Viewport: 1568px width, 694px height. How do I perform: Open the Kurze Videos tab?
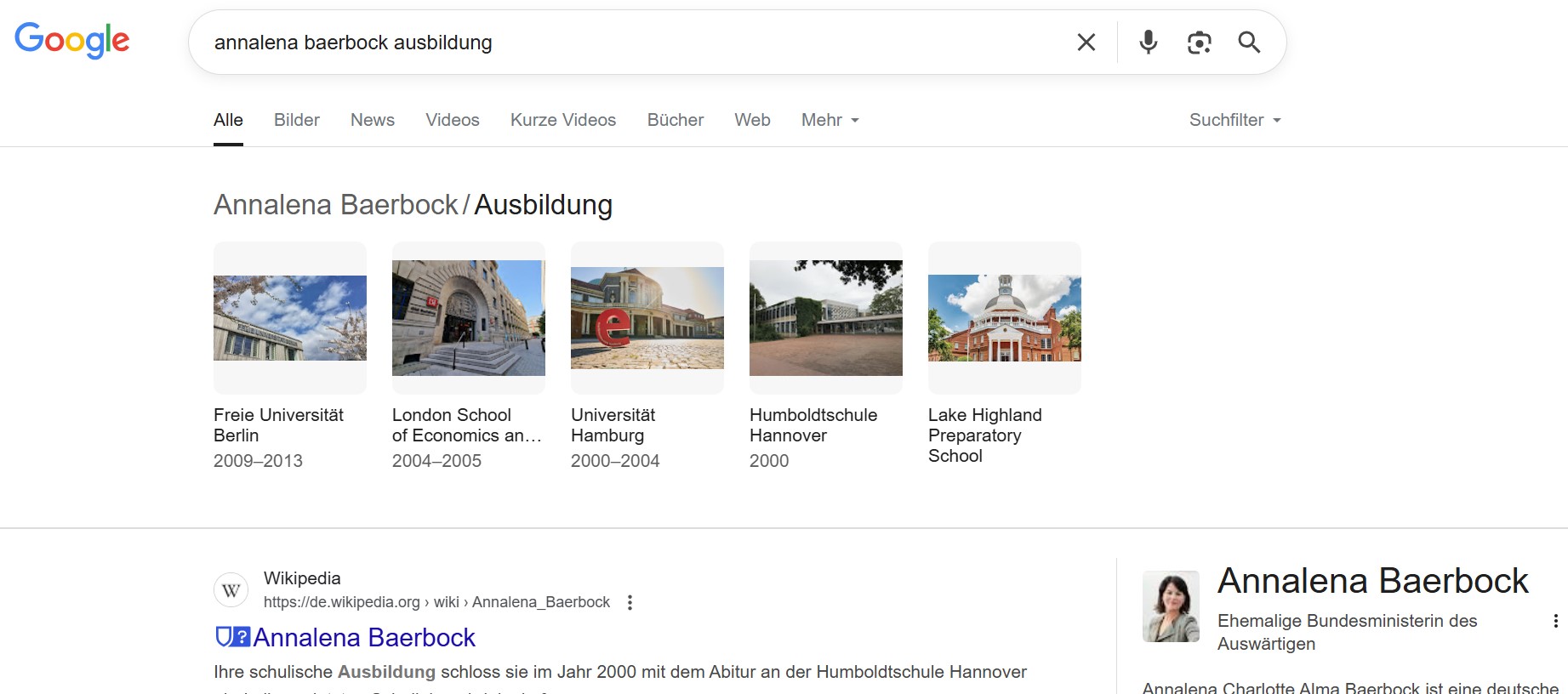click(563, 120)
